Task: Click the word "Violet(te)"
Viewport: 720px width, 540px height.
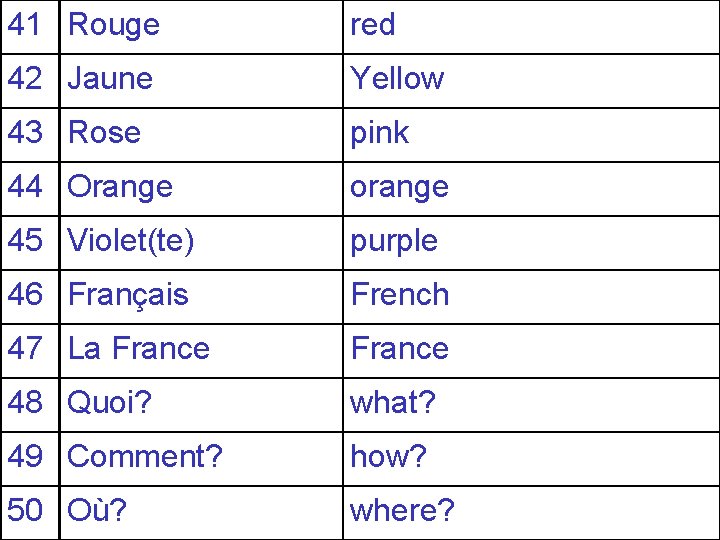Action: 131,241
